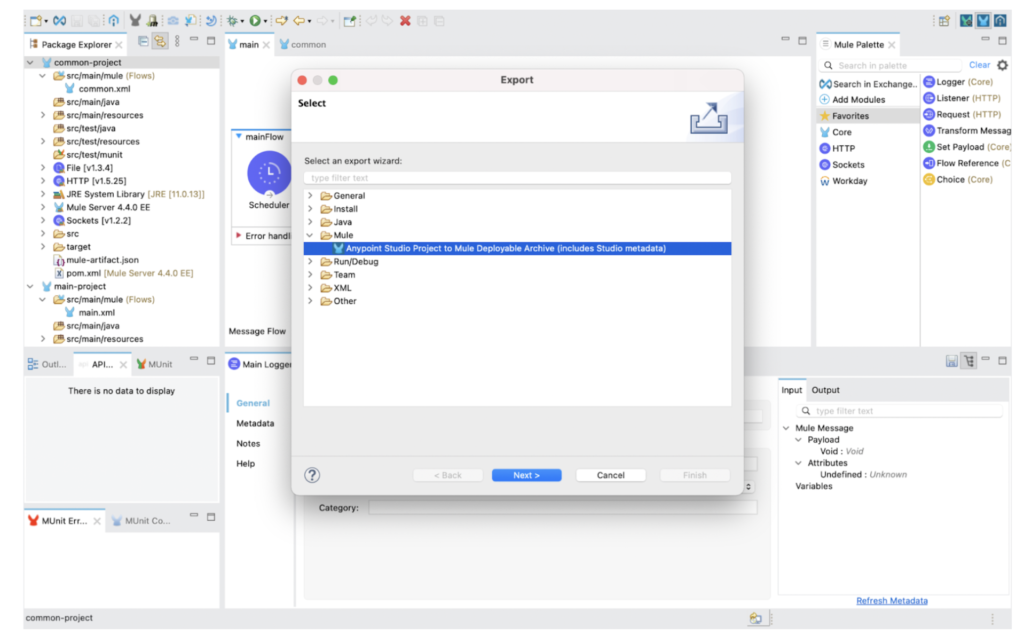Switch to the common editor tab

tap(303, 44)
